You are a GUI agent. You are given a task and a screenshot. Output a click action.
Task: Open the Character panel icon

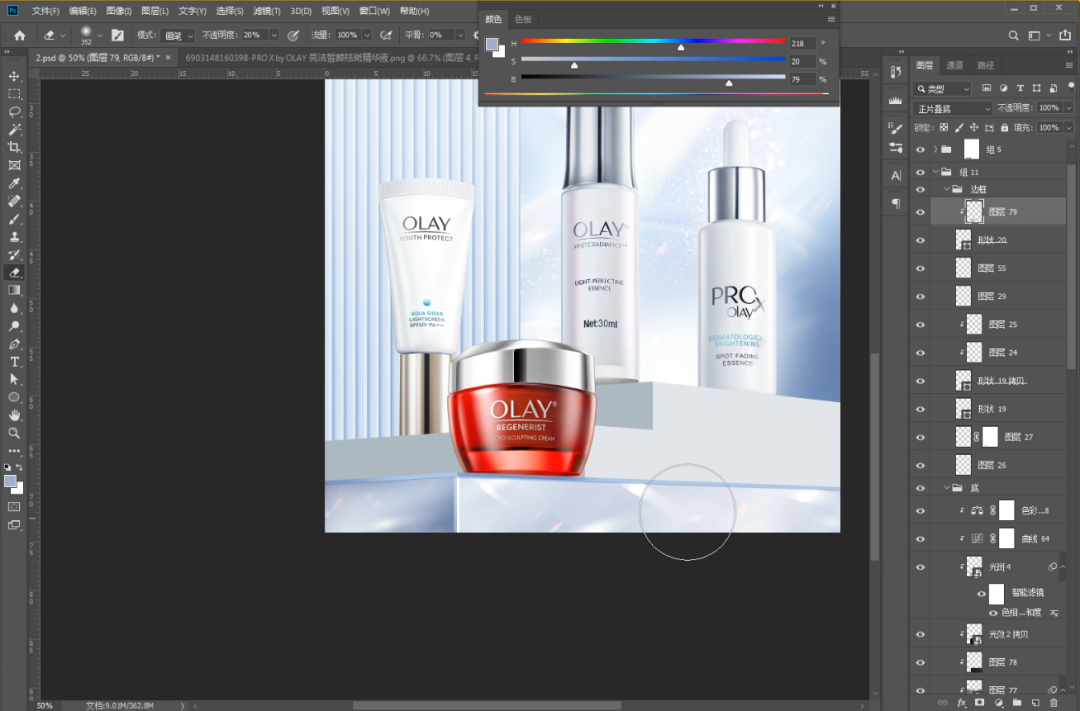pos(895,176)
